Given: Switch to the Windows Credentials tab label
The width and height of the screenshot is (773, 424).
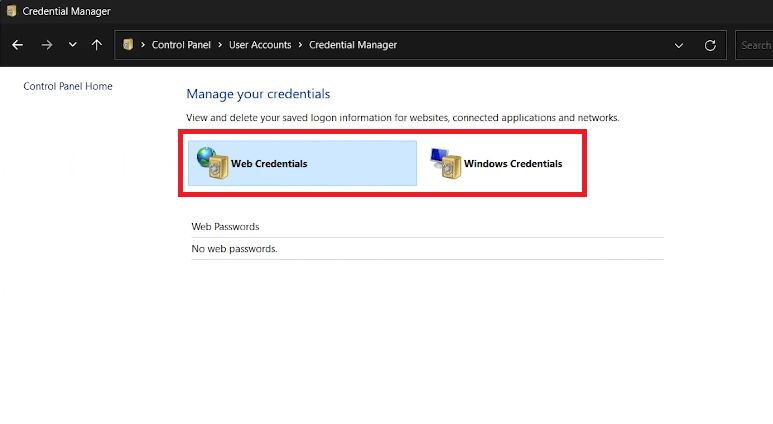Looking at the screenshot, I should (513, 164).
